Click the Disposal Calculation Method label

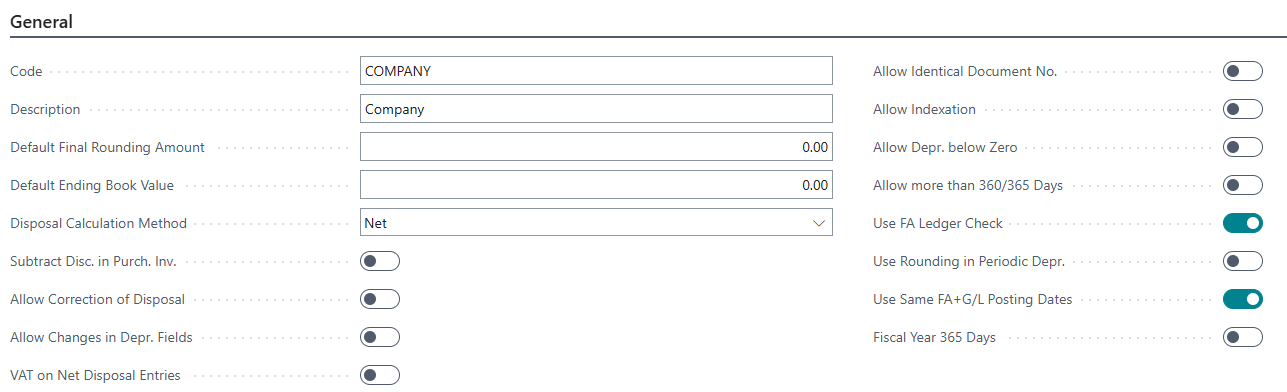tap(98, 223)
